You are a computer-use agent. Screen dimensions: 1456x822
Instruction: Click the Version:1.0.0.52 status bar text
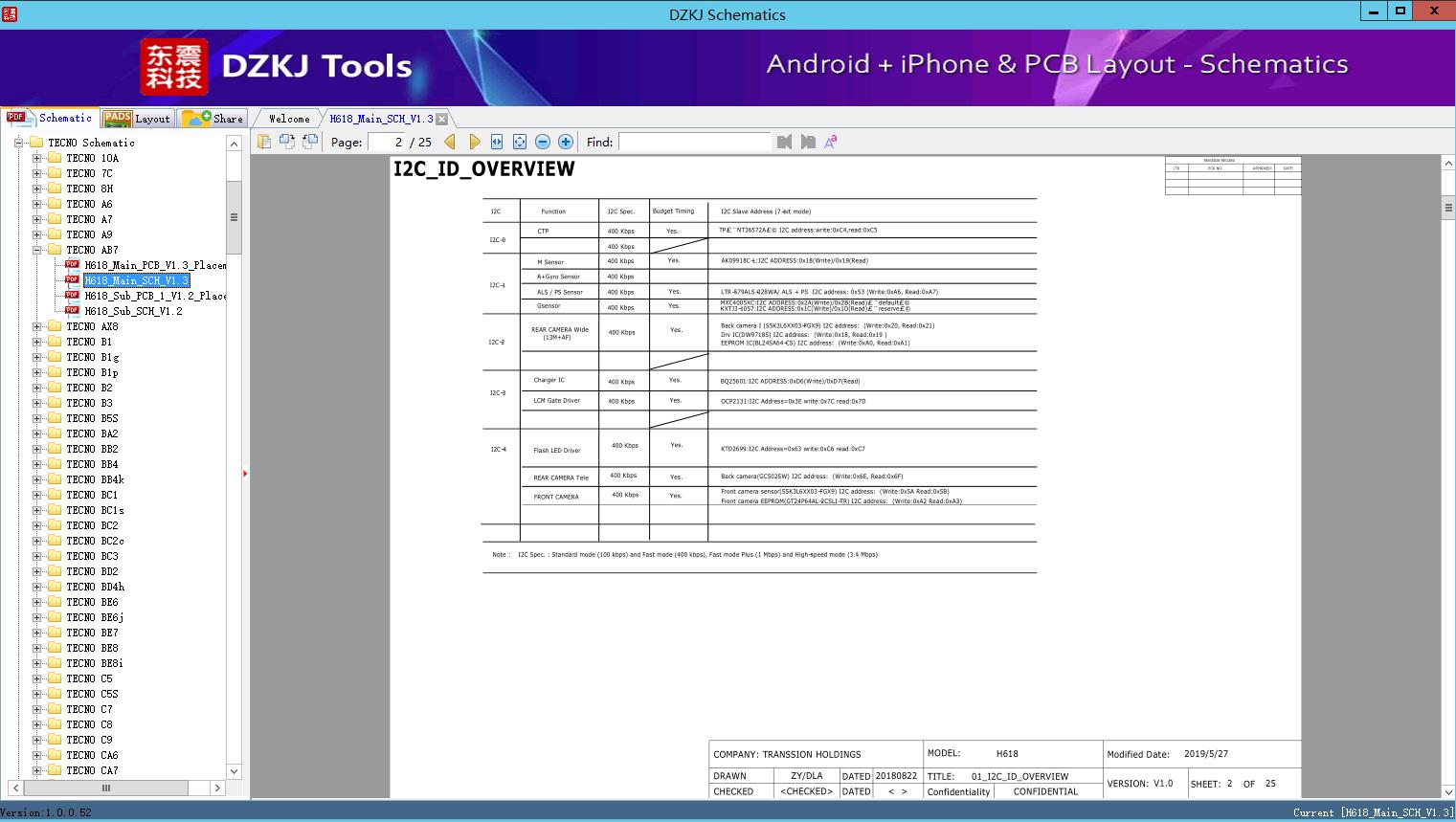[46, 812]
